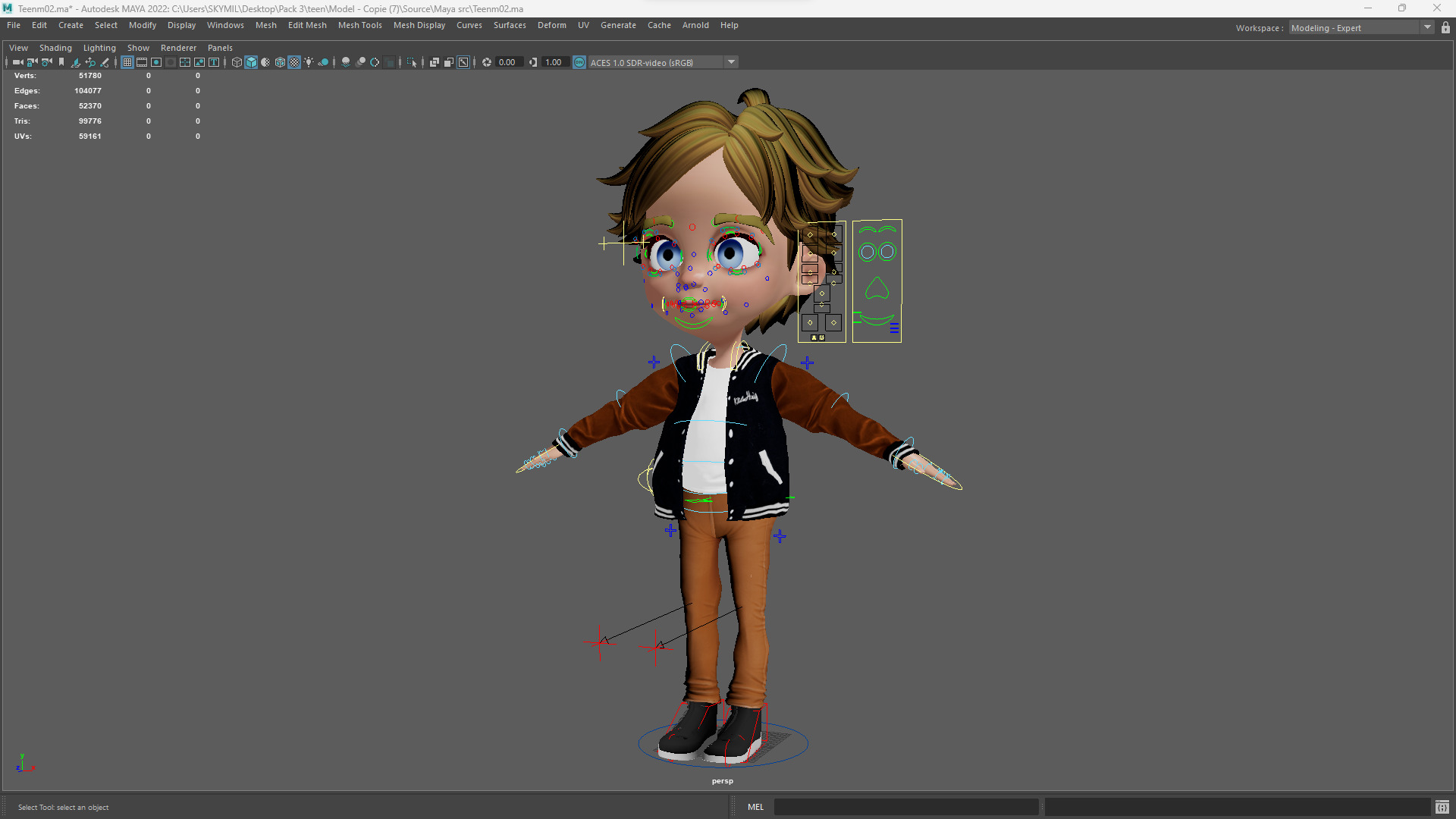Click the MEL language toggle label

click(x=755, y=807)
